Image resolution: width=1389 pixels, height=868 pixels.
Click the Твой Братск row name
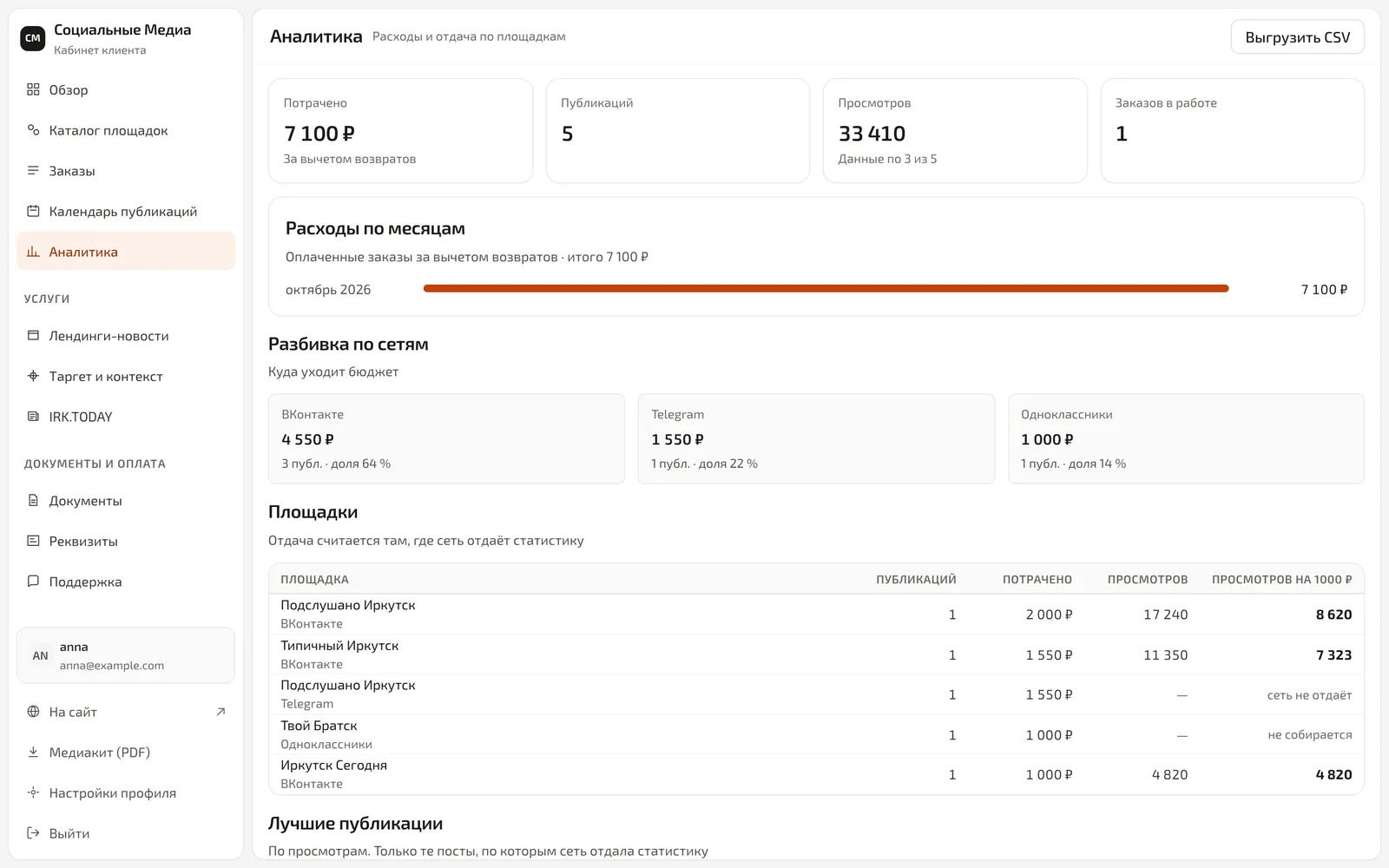click(x=319, y=726)
